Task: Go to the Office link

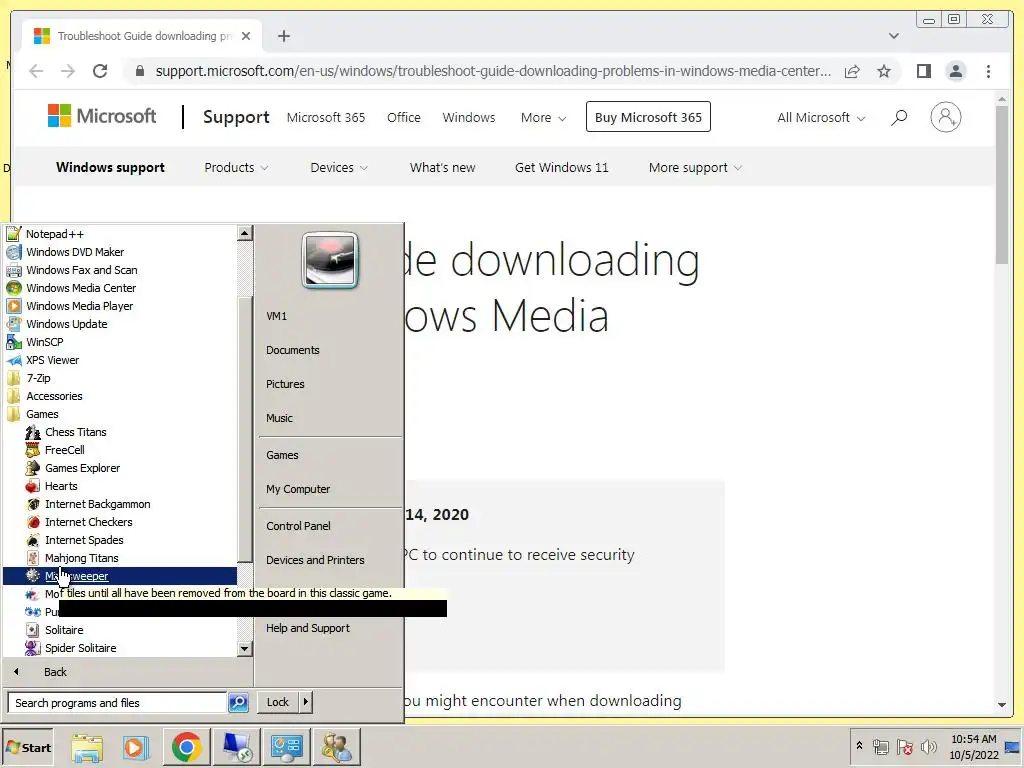Action: [404, 118]
